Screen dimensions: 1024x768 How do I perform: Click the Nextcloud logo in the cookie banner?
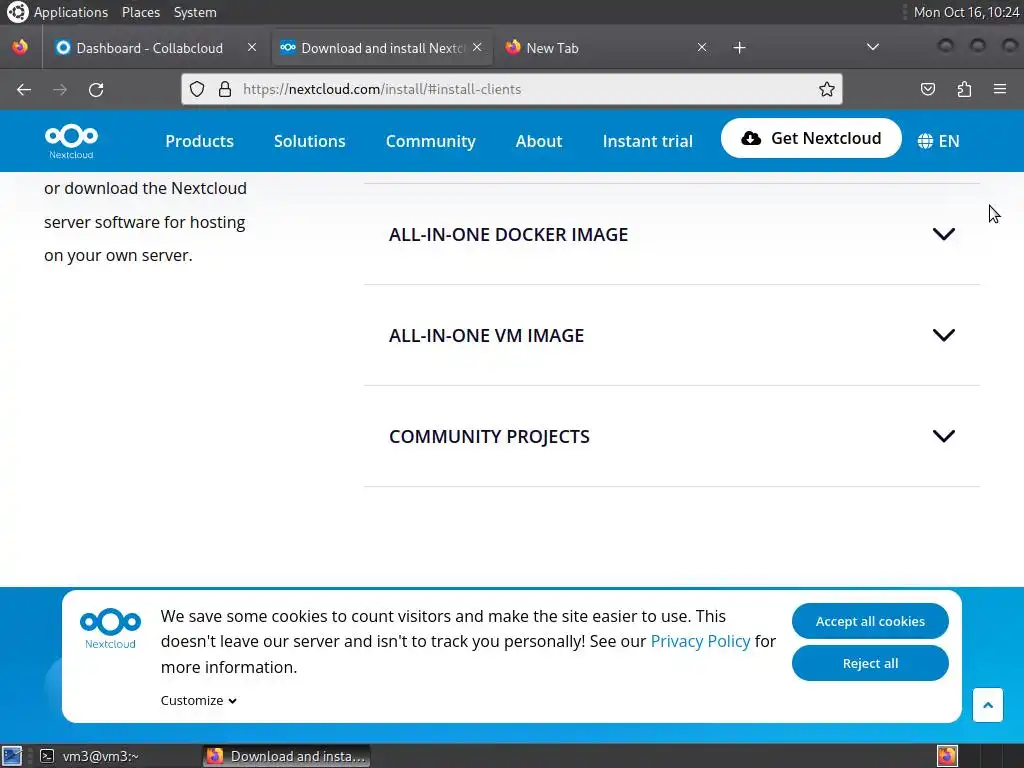point(110,628)
